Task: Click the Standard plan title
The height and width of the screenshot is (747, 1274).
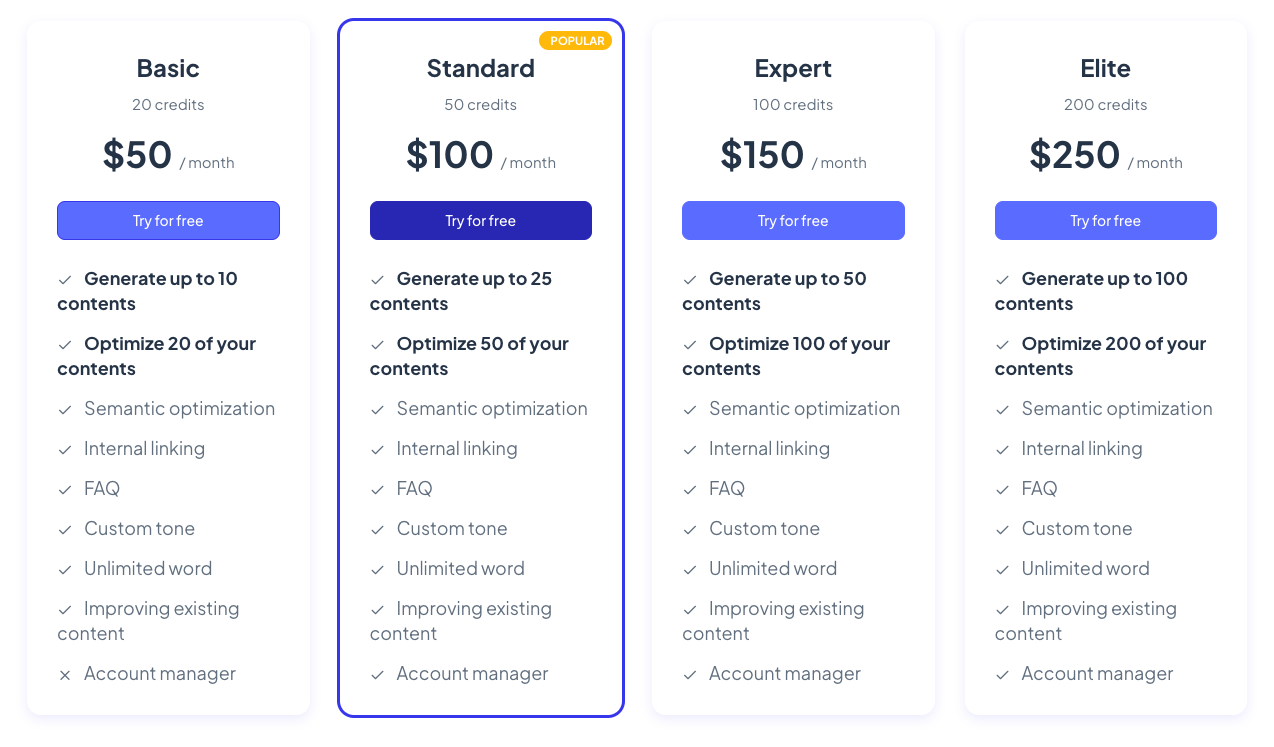Action: point(480,68)
